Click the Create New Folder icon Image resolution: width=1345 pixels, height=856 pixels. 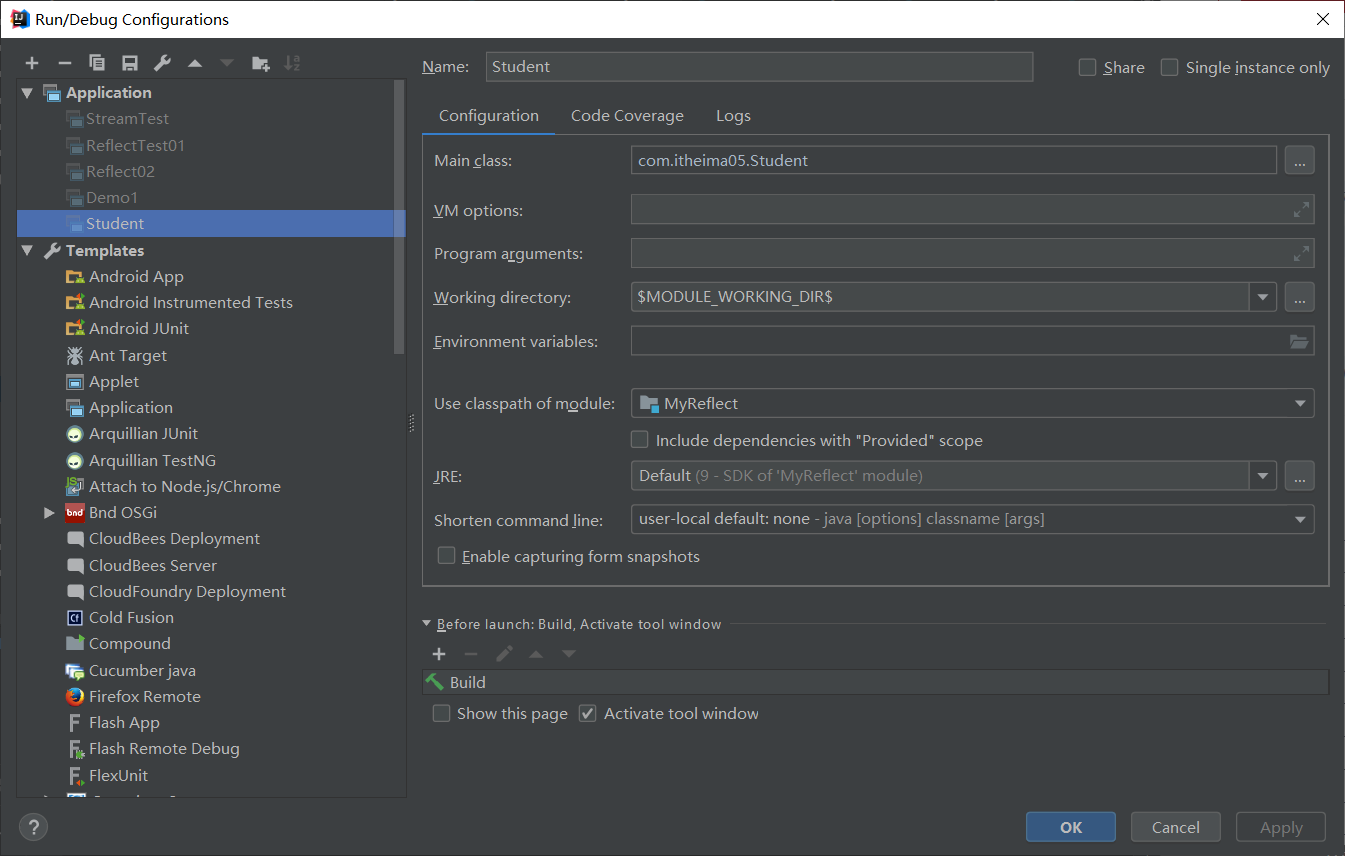click(260, 63)
